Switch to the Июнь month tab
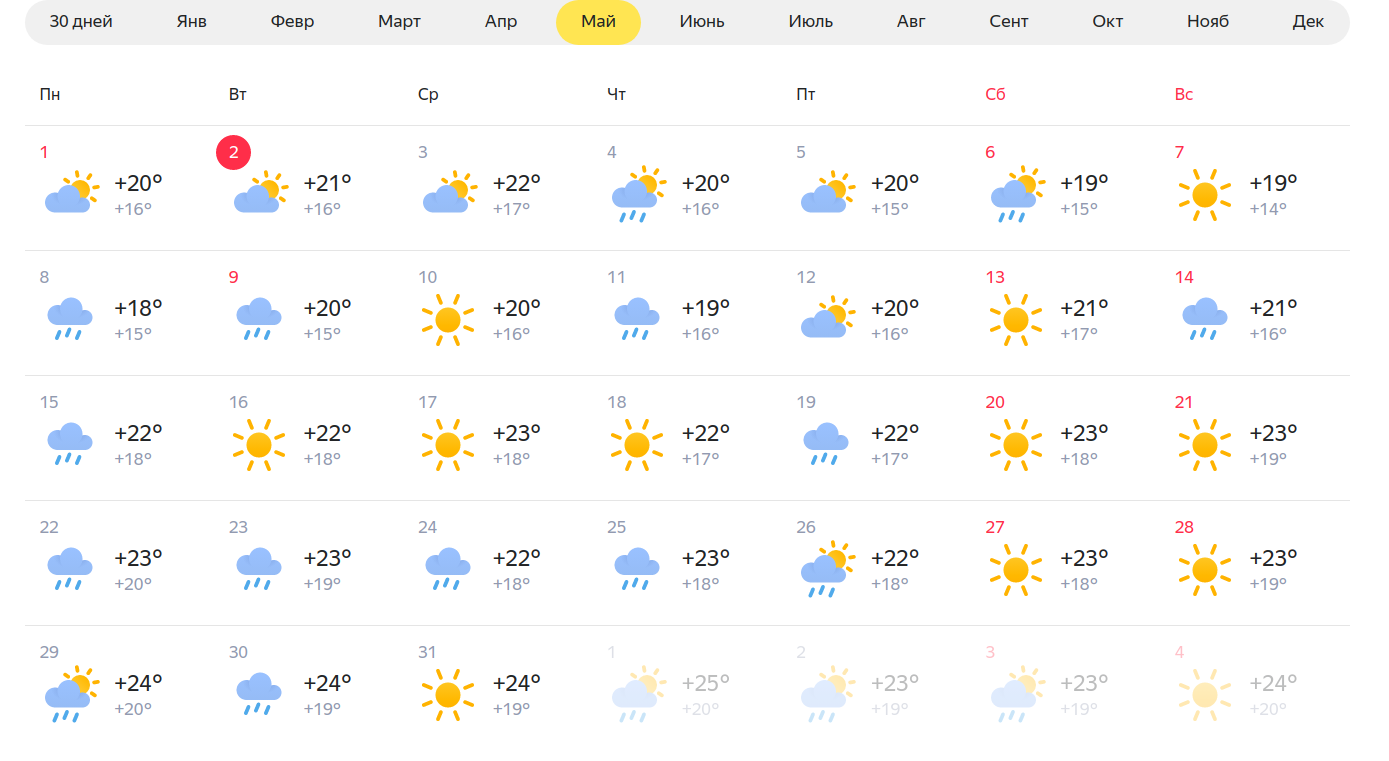 pos(702,22)
